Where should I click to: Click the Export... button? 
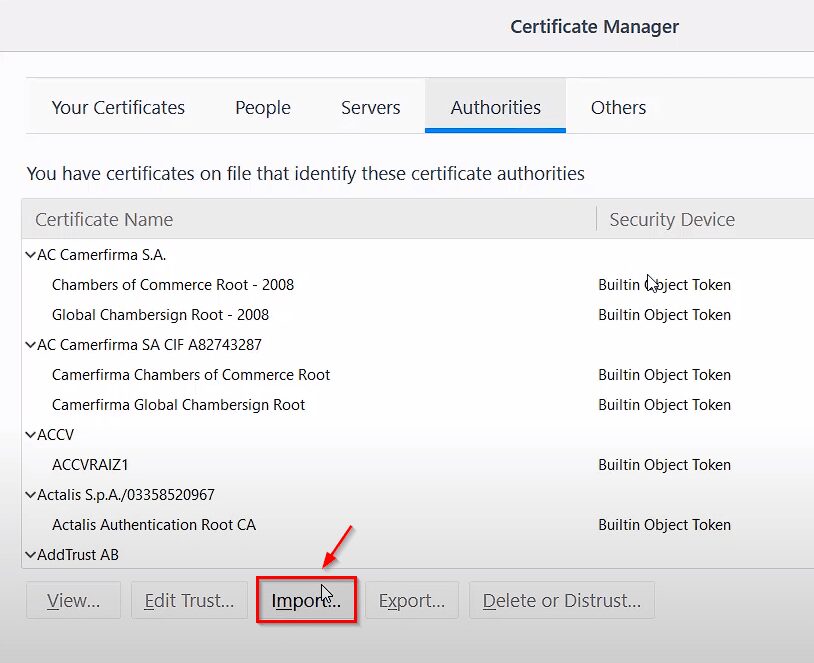pyautogui.click(x=412, y=600)
